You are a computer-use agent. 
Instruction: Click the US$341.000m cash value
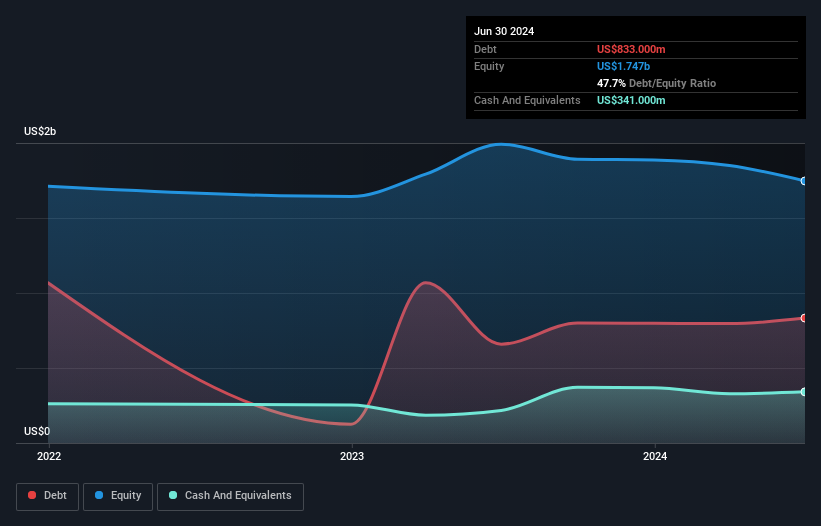point(631,100)
